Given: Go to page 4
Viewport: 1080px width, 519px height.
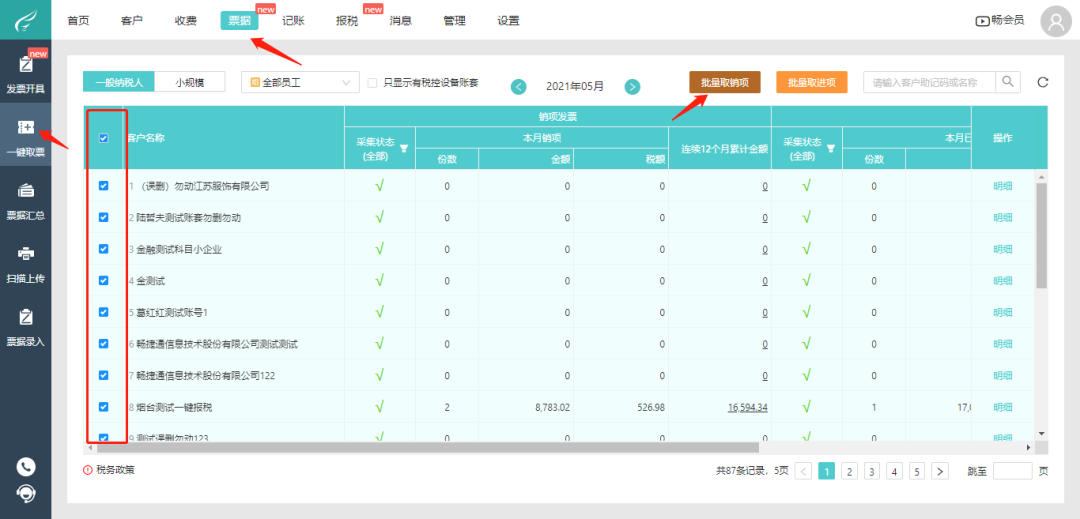Looking at the screenshot, I should point(894,472).
